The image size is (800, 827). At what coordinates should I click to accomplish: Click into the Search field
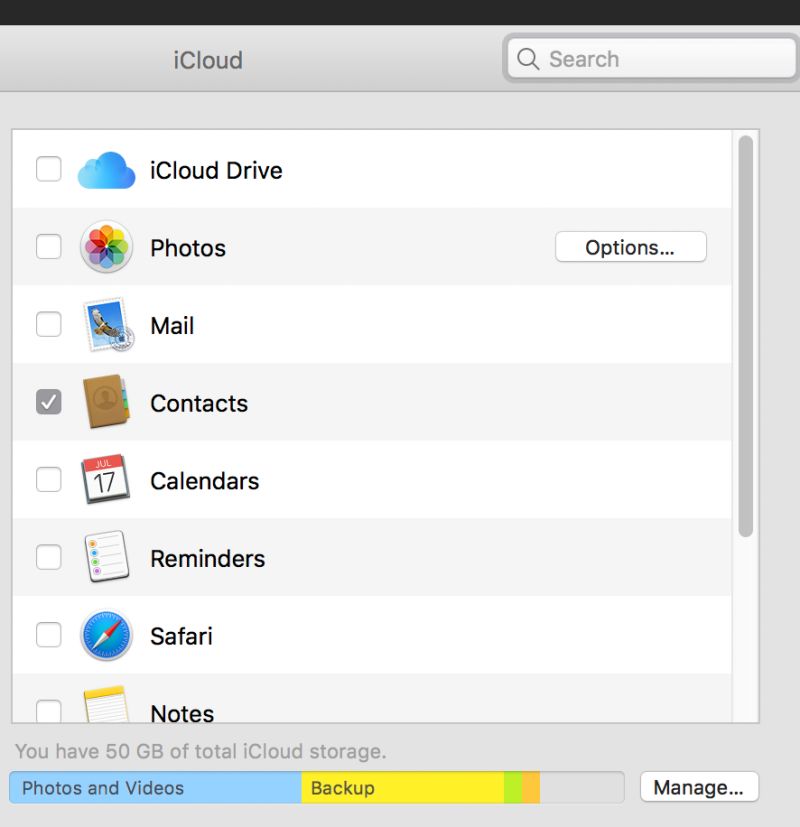pyautogui.click(x=651, y=59)
